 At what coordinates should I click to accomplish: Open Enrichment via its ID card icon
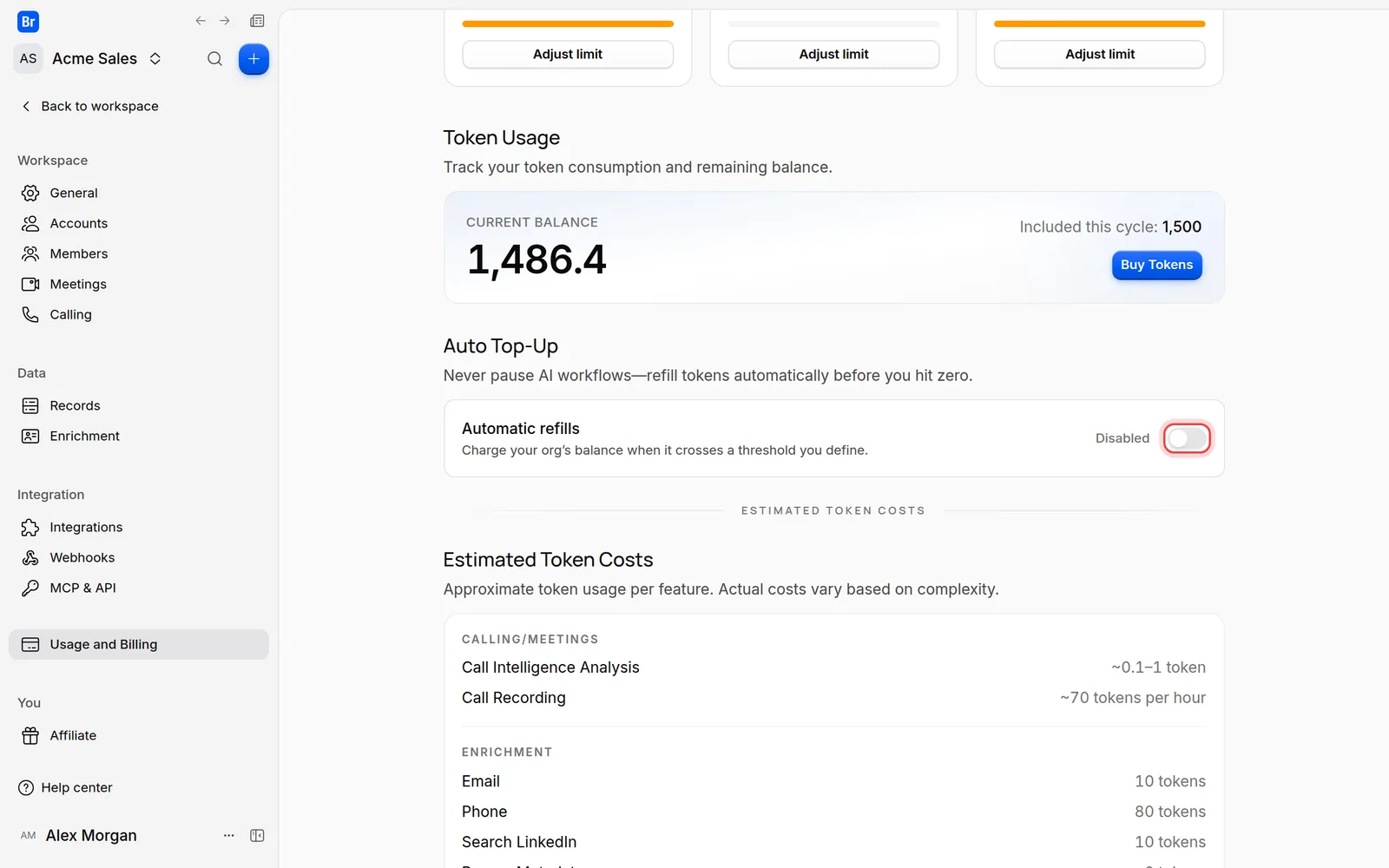[x=30, y=436]
